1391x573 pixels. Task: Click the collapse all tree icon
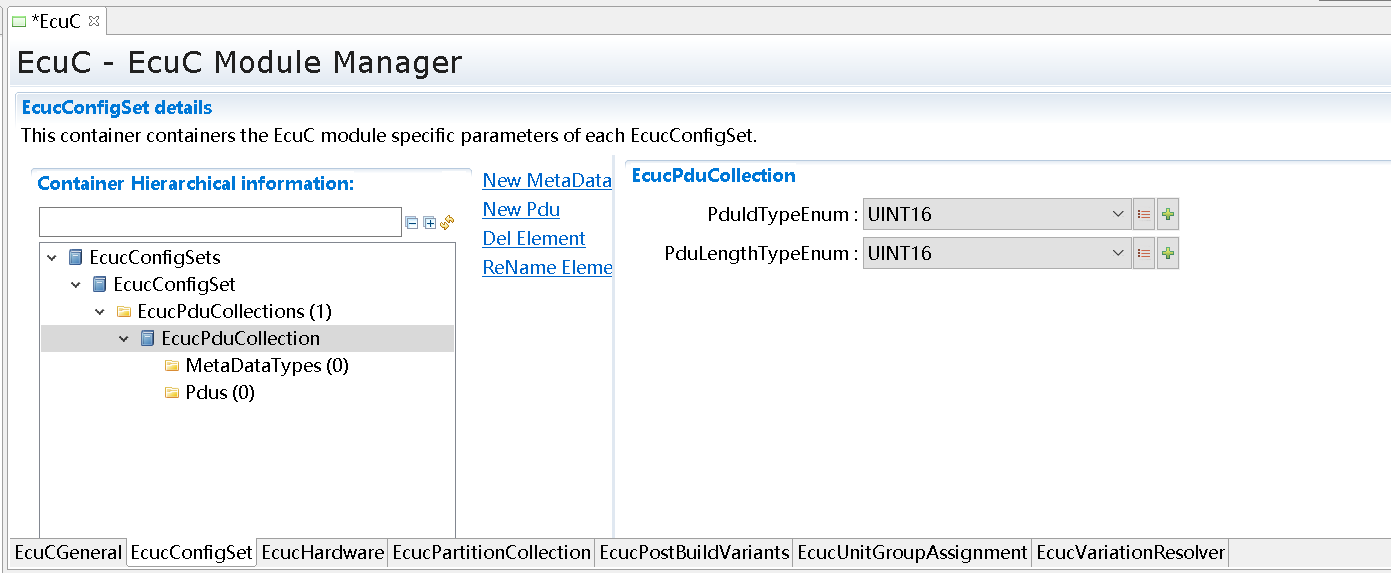coord(411,223)
